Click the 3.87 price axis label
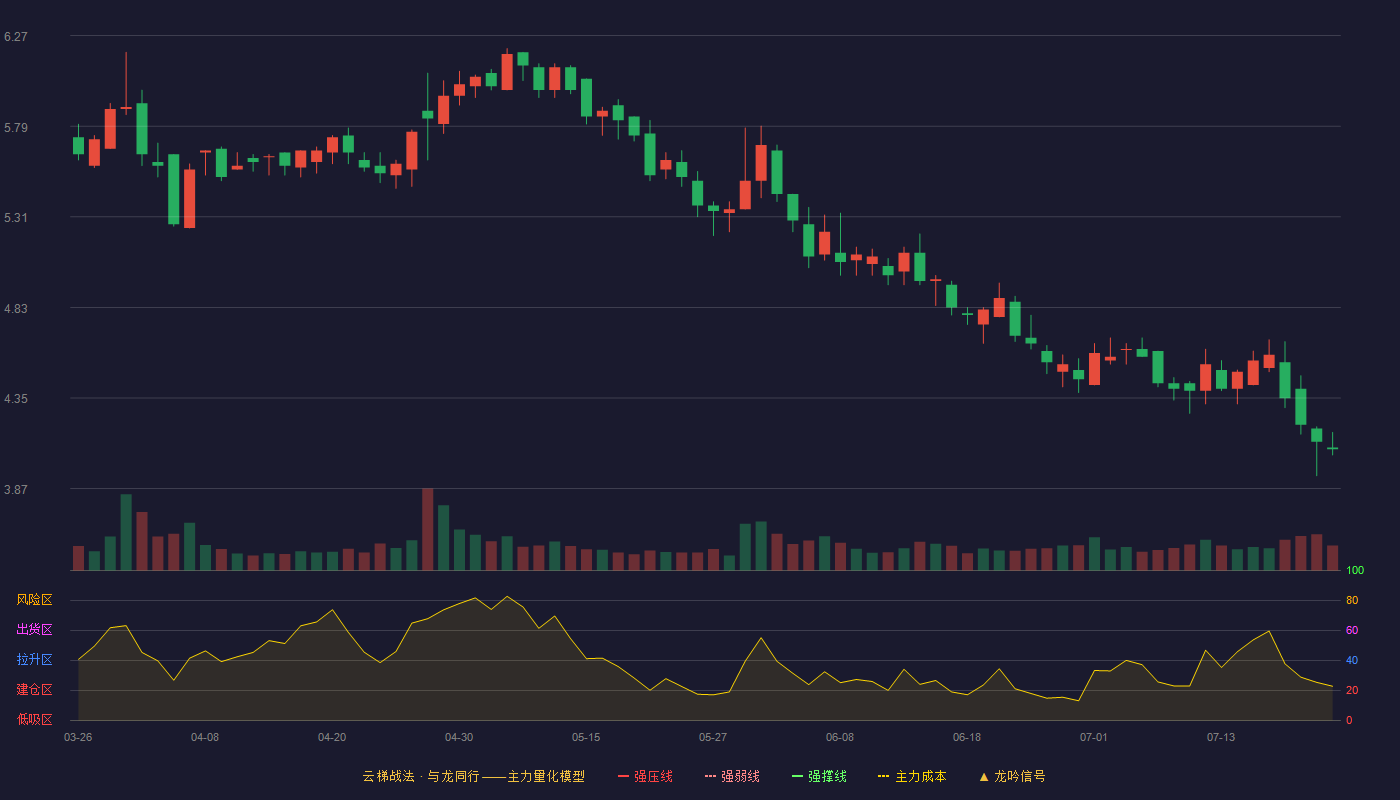 (16, 490)
